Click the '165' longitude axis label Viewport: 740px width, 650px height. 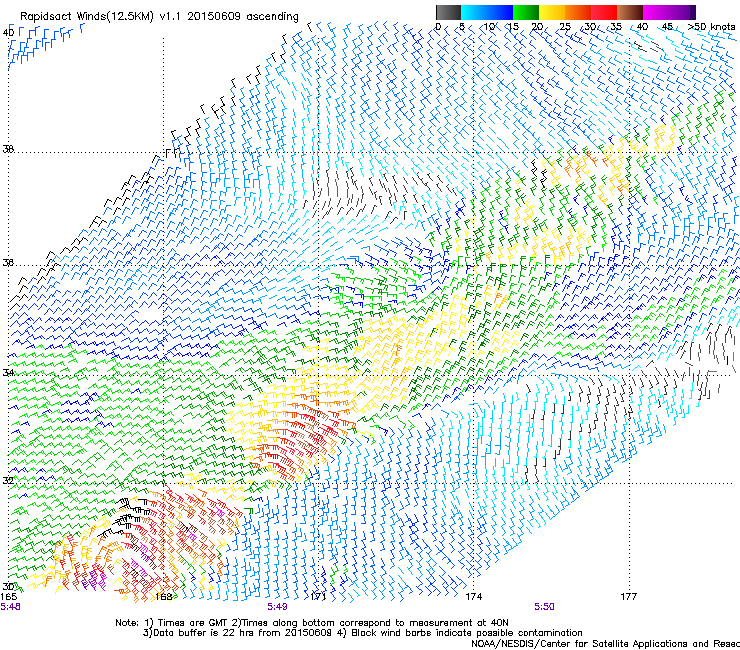pyautogui.click(x=8, y=596)
